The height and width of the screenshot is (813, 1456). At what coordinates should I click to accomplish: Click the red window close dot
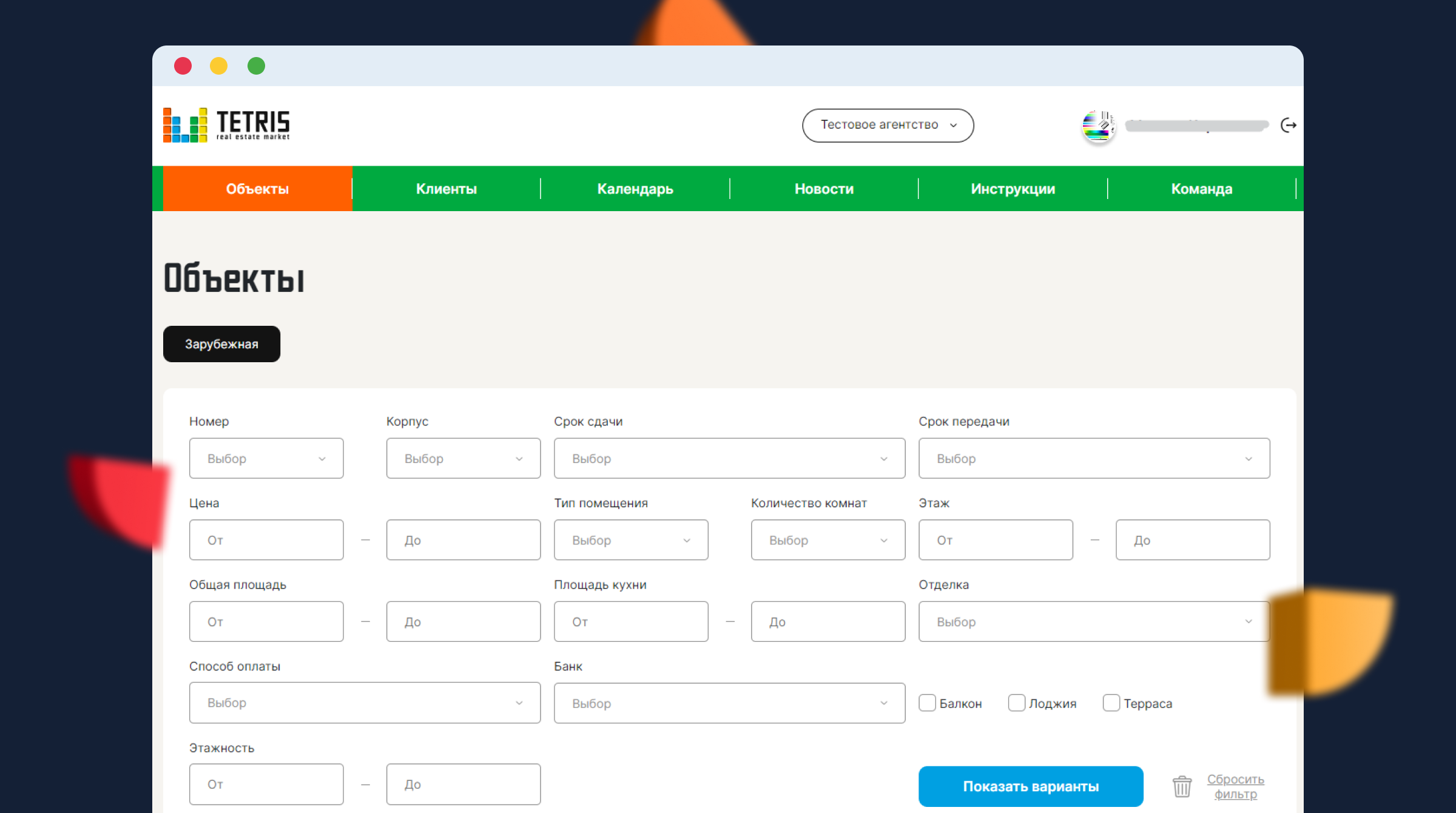click(183, 66)
